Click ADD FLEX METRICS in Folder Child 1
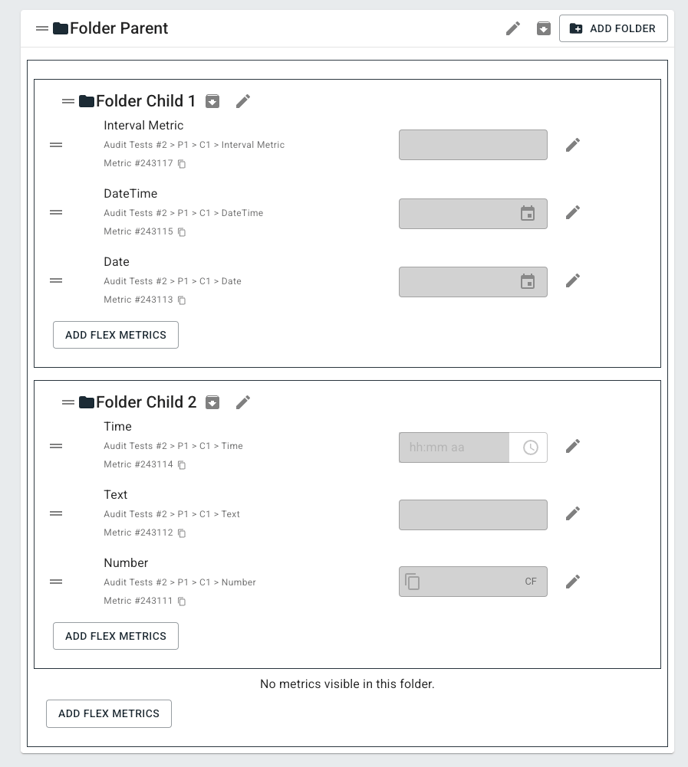This screenshot has height=767, width=688. point(116,335)
